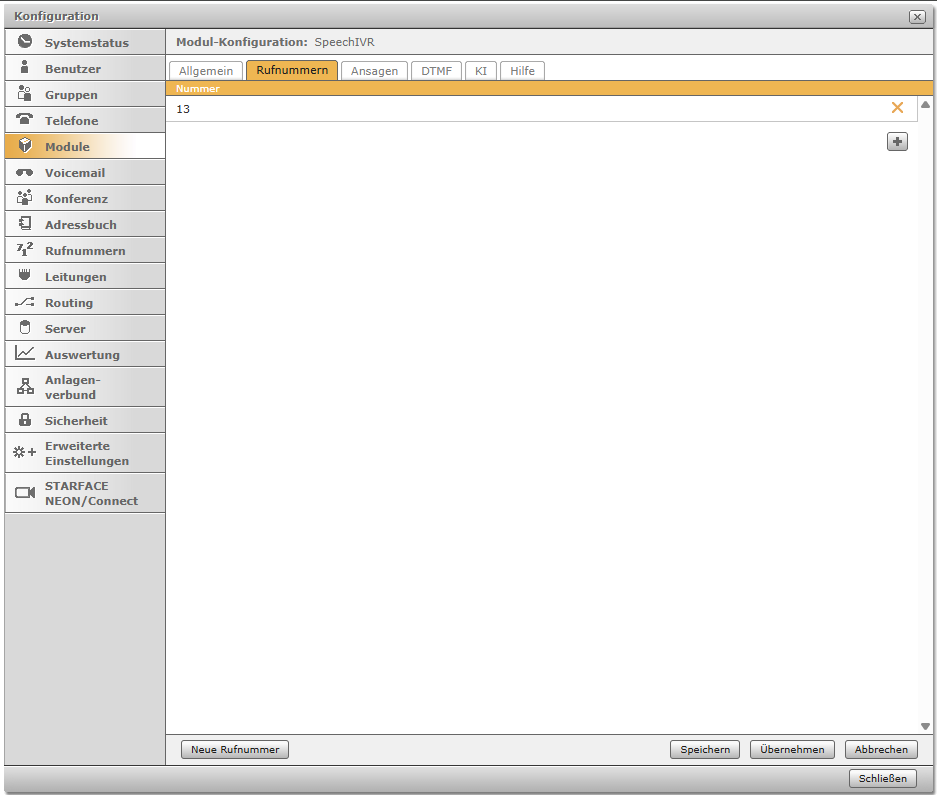Delete number 13 with orange X

tap(897, 108)
